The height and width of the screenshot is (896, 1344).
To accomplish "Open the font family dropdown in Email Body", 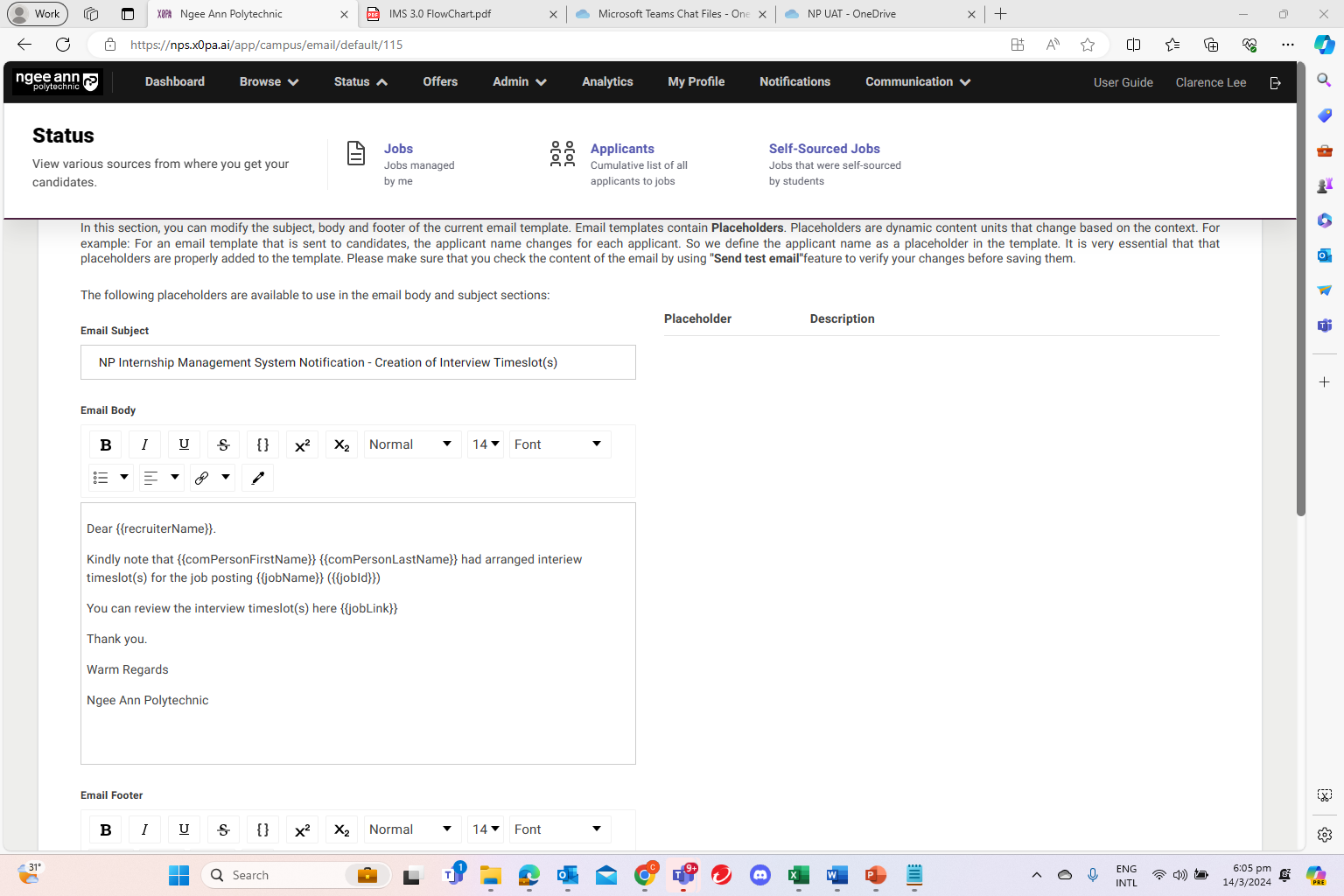I will (x=559, y=444).
